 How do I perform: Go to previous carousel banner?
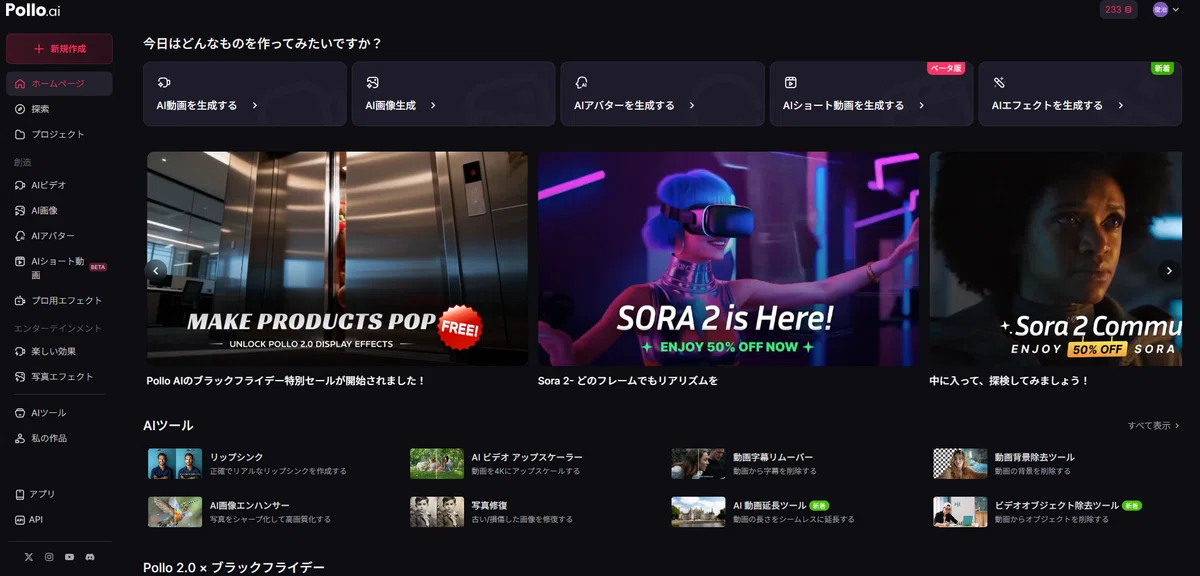click(156, 270)
